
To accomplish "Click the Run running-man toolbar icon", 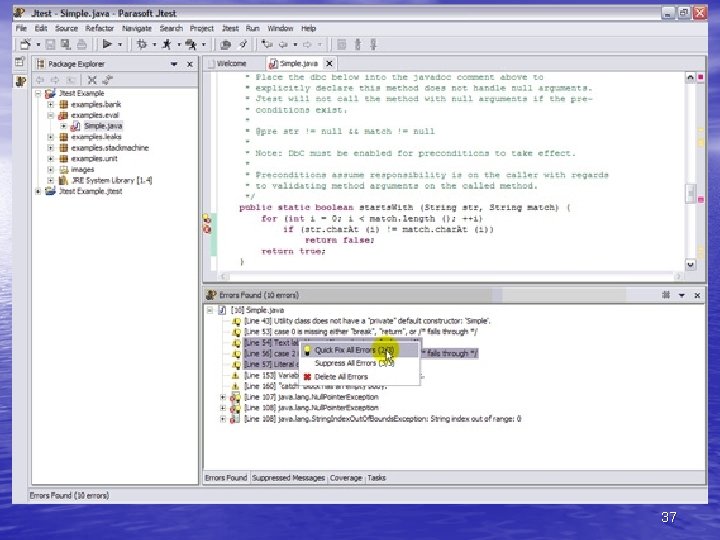I will pyautogui.click(x=167, y=44).
